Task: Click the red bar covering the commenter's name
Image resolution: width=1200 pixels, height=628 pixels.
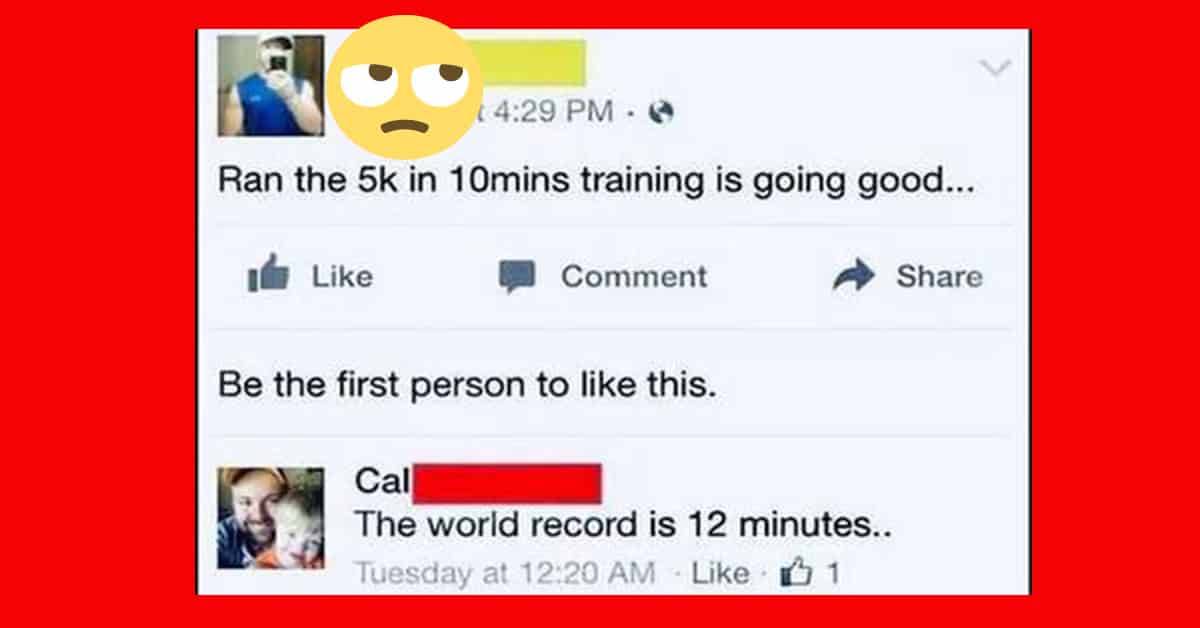Action: click(507, 484)
